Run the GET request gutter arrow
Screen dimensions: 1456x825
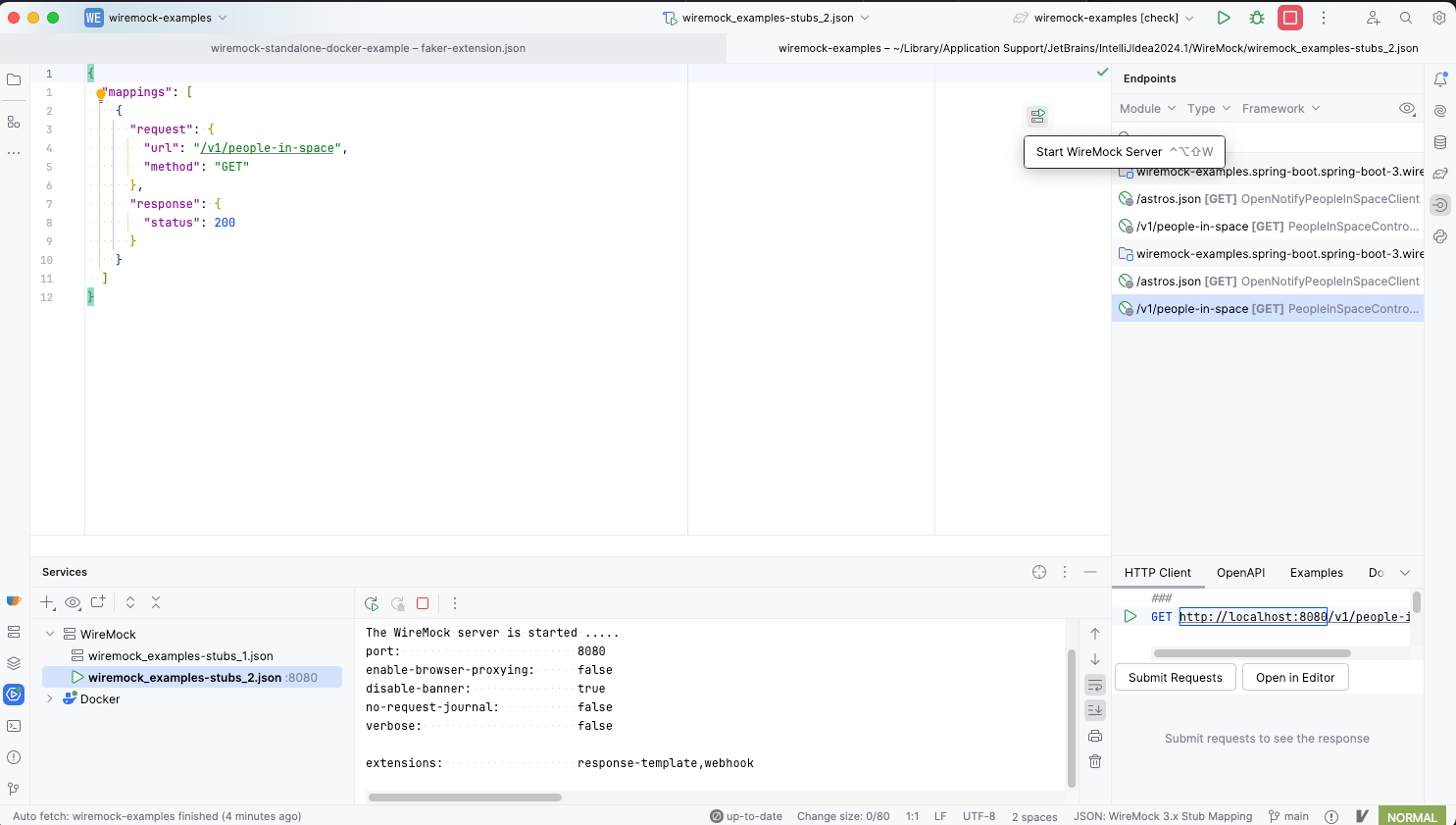(x=1130, y=616)
